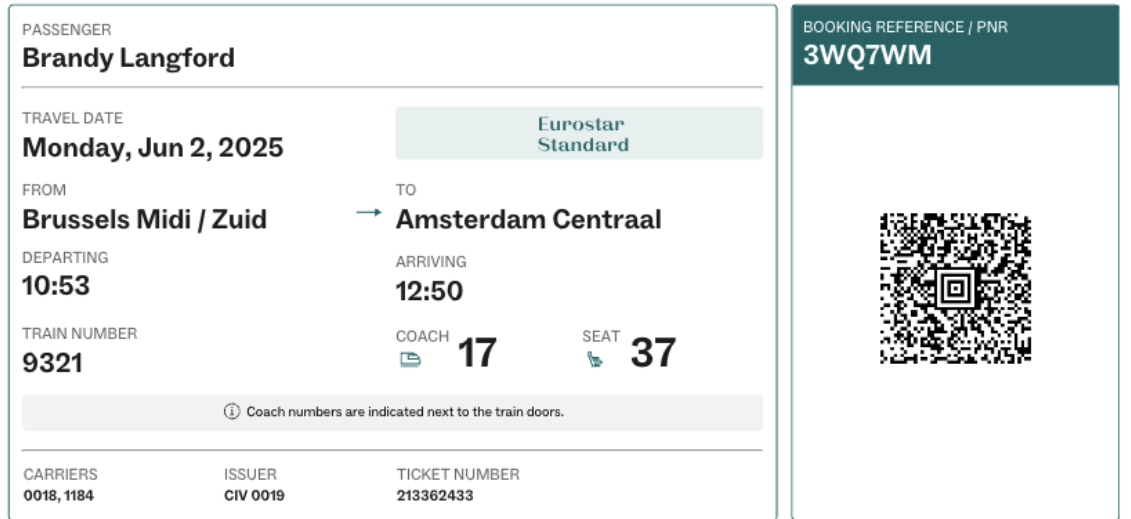
Task: Click coach number 17
Action: pyautogui.click(x=477, y=353)
